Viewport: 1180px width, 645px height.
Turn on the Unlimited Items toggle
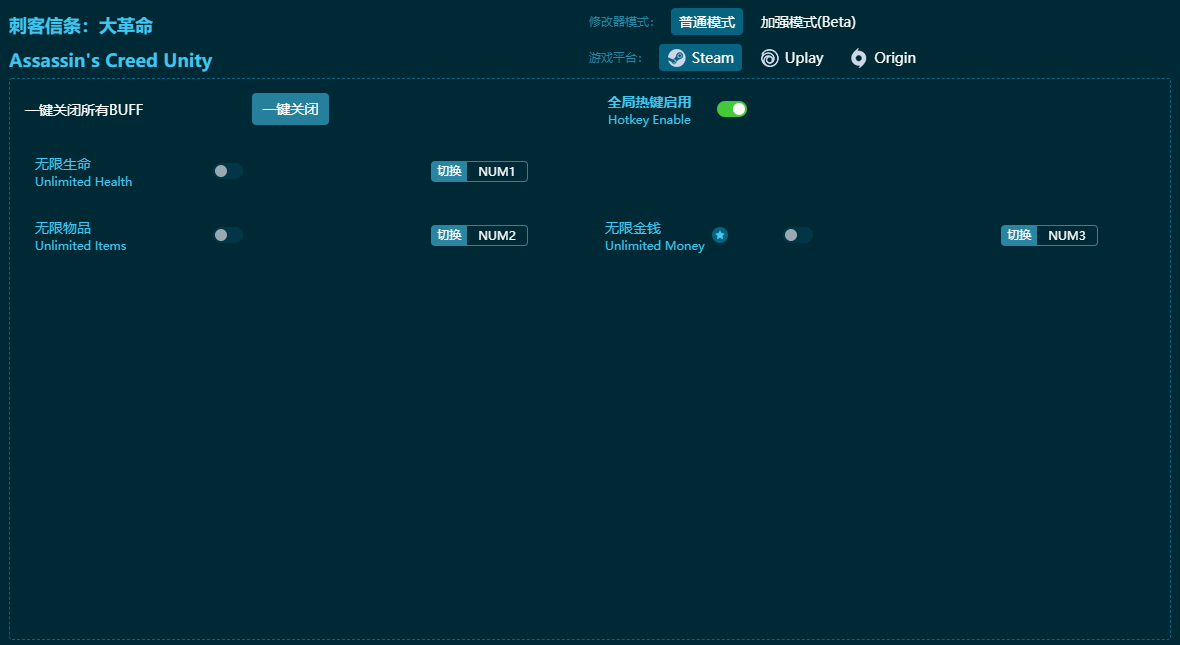pos(228,235)
